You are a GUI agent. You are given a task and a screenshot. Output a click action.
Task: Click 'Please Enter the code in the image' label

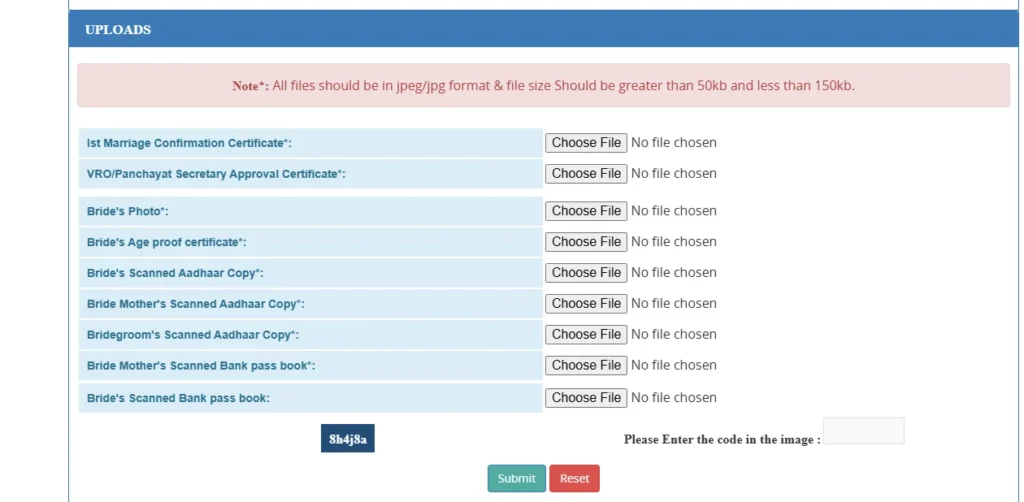(x=722, y=439)
